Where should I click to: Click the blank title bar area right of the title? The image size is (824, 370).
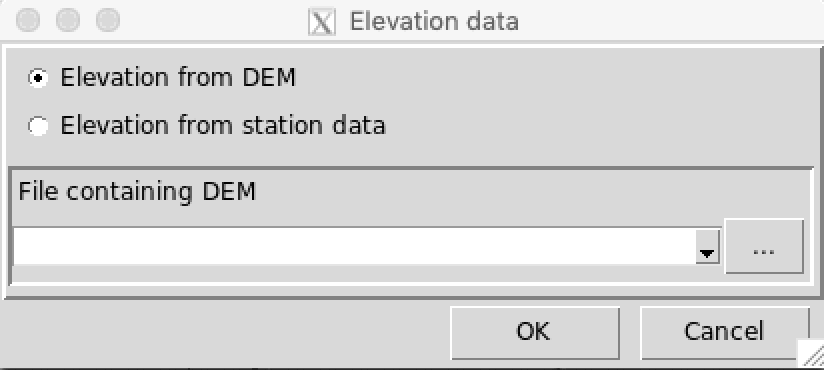coord(667,21)
